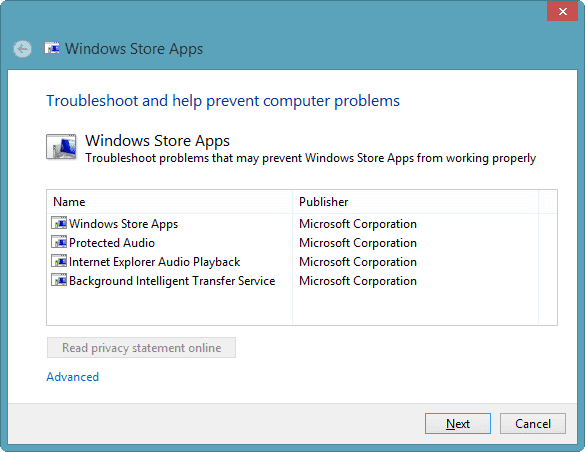Open the Advanced options link

[73, 377]
